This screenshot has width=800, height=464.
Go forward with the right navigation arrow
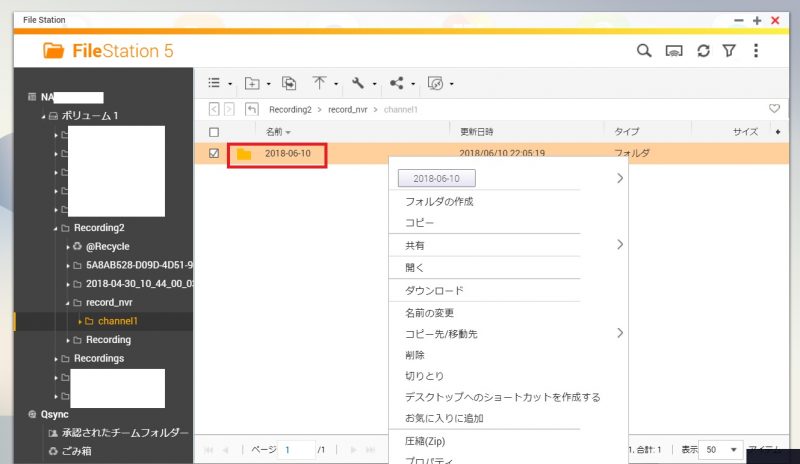point(229,109)
